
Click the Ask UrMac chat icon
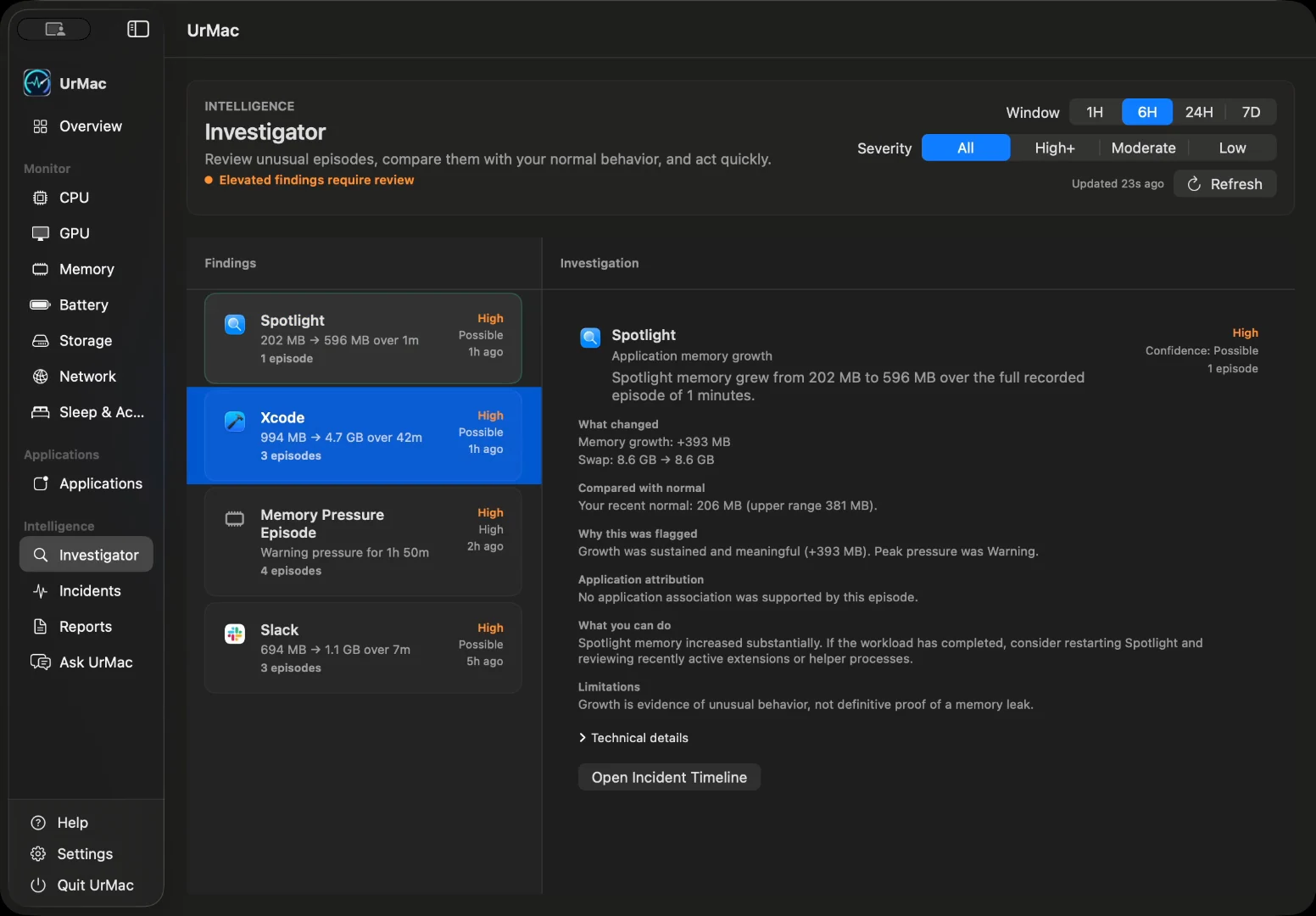coord(40,662)
